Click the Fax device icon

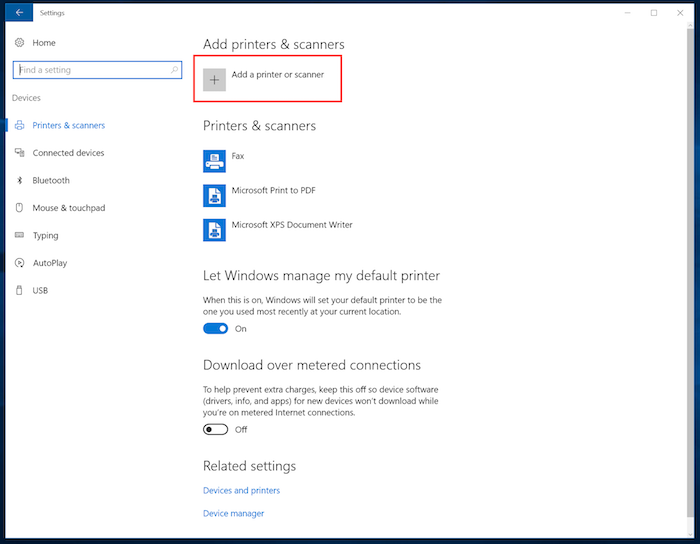coord(214,161)
